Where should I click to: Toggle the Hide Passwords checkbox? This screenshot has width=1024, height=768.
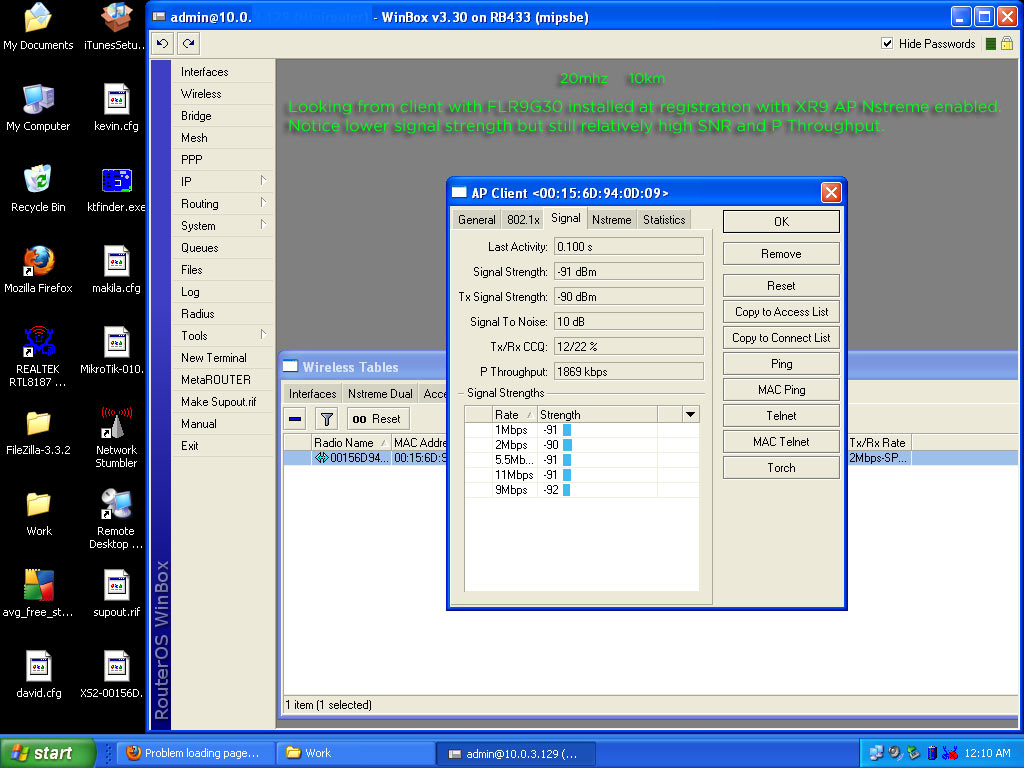[887, 44]
